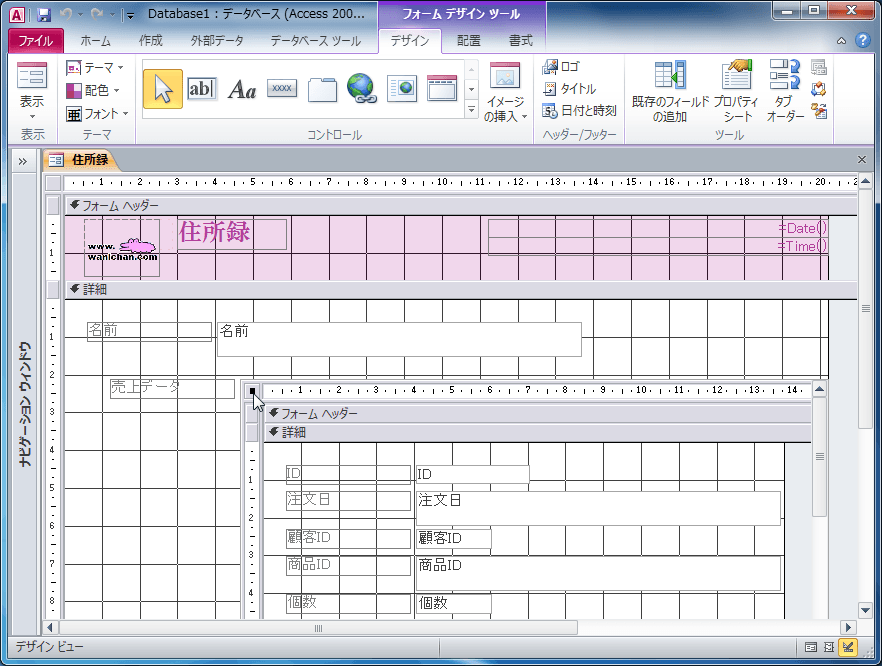
Task: Select the main form 名前 text box
Action: click(399, 340)
